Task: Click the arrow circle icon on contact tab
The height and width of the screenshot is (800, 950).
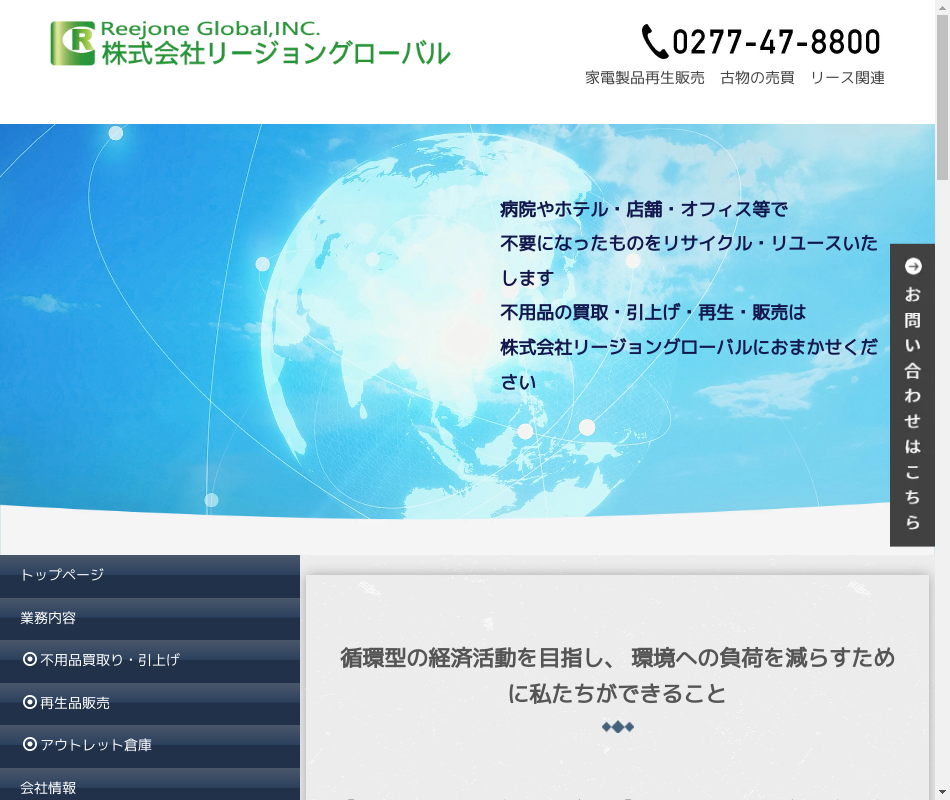Action: (913, 266)
